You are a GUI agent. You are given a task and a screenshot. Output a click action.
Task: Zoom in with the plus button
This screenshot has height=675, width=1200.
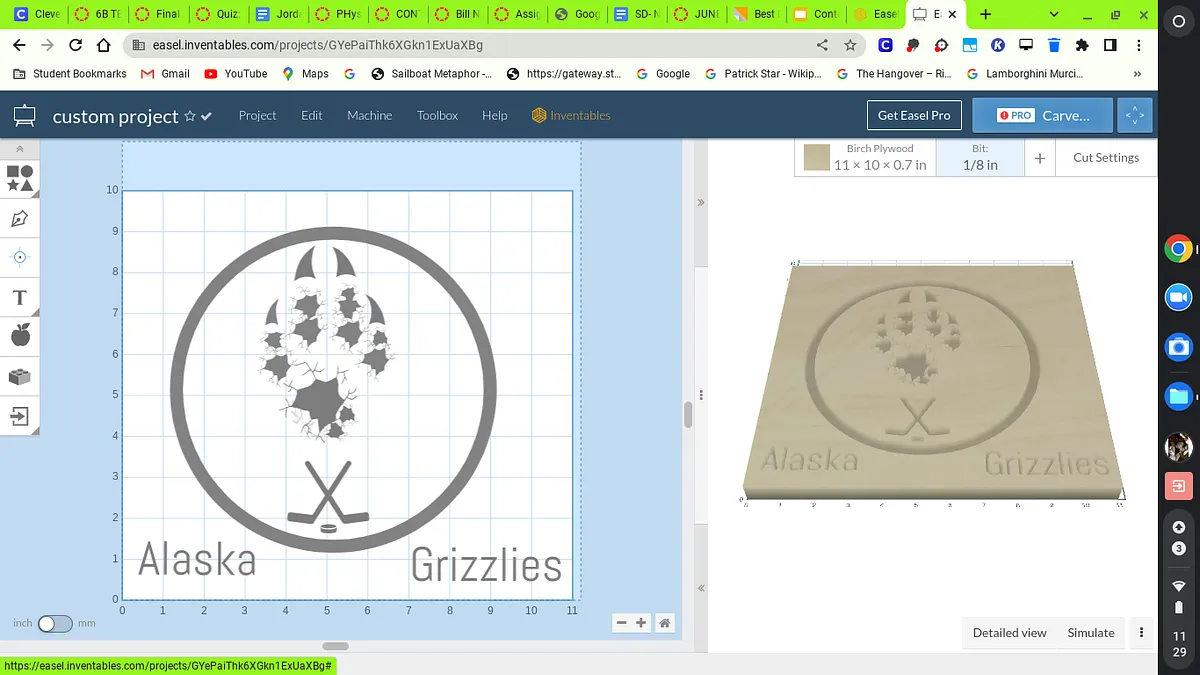(x=641, y=623)
